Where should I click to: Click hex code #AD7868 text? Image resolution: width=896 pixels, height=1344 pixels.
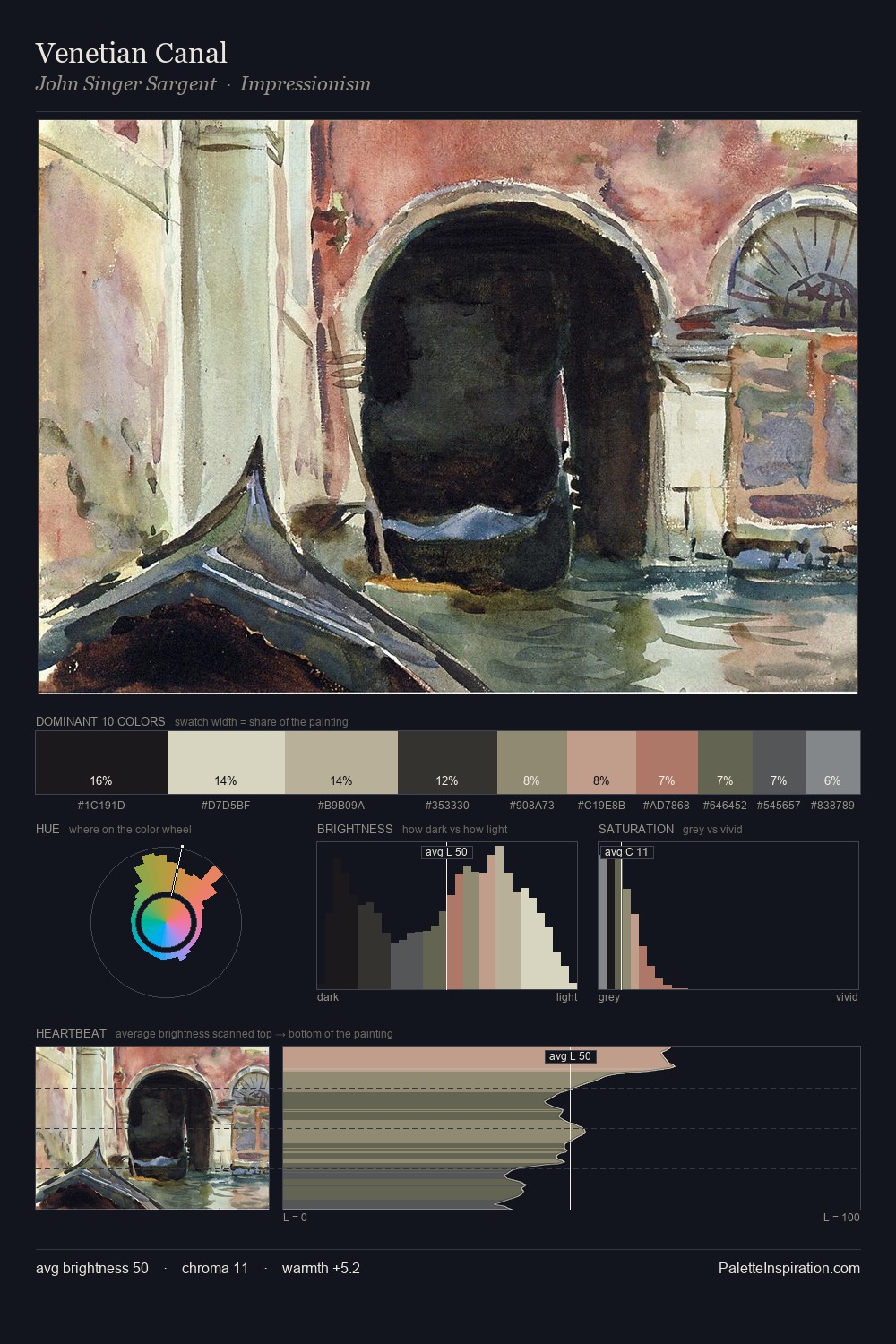pos(667,806)
